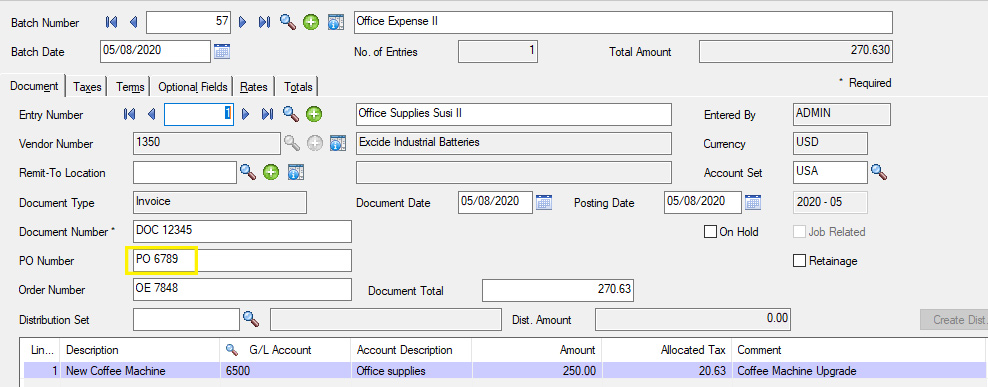988x387 pixels.
Task: Select the amount cell 250.00
Action: (537, 371)
